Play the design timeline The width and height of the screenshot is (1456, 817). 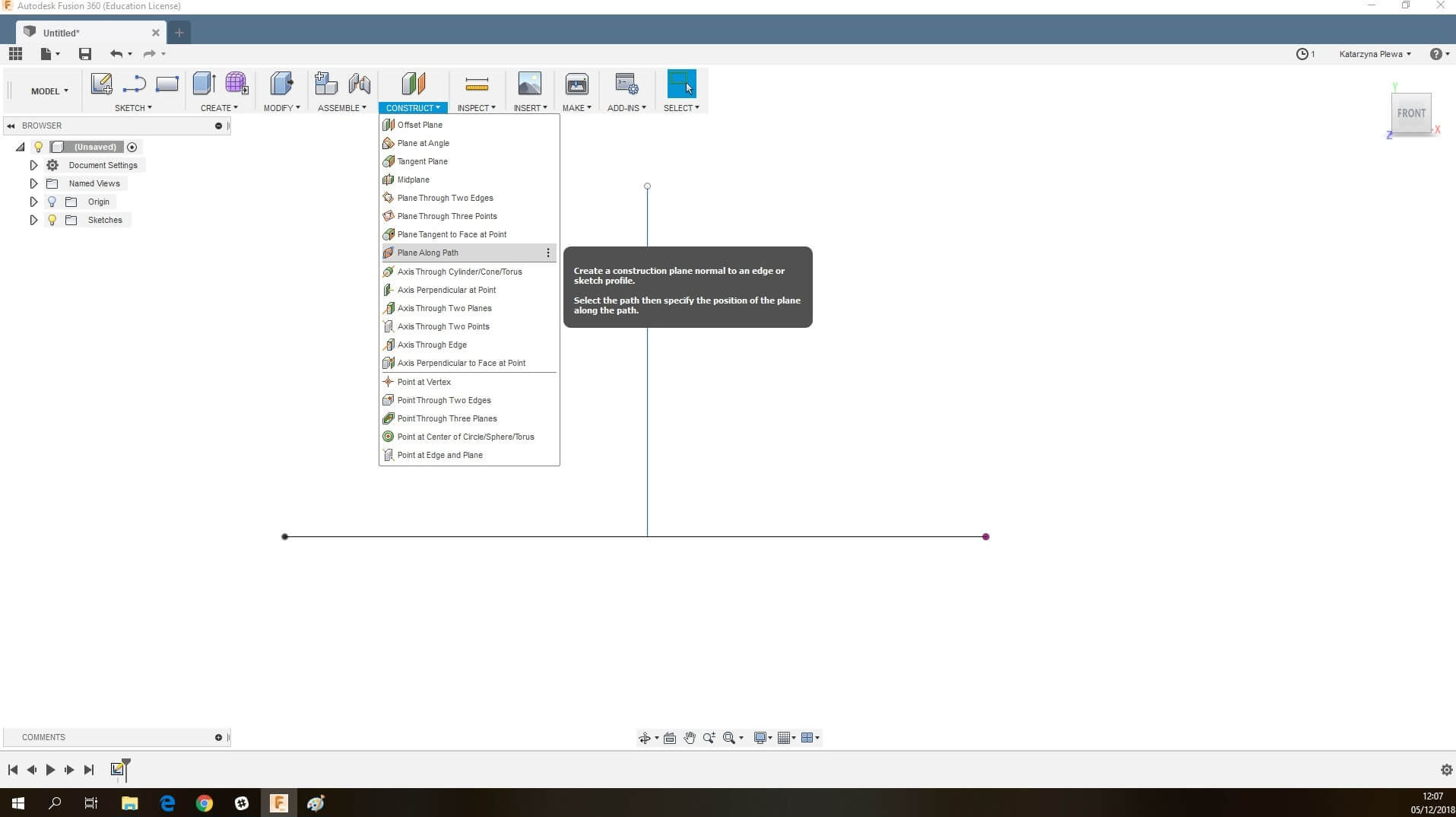50,770
